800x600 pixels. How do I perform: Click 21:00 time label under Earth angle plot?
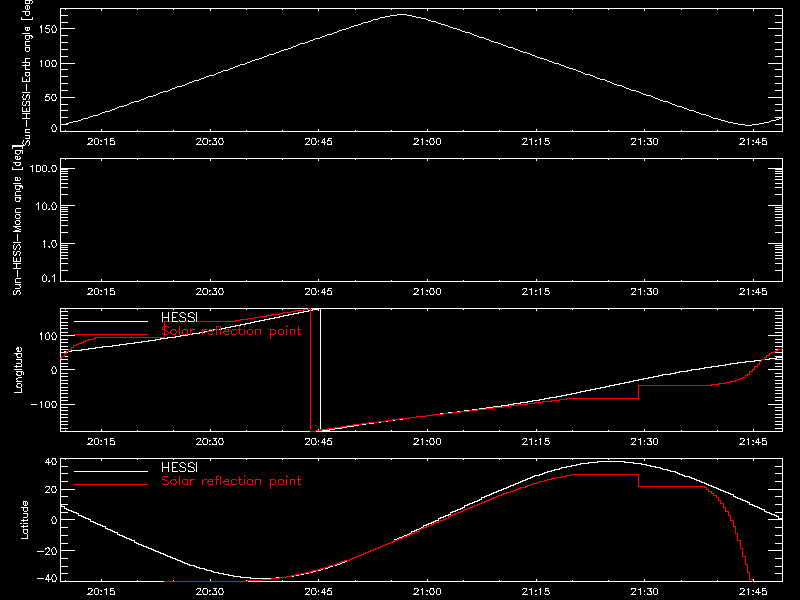pyautogui.click(x=427, y=141)
